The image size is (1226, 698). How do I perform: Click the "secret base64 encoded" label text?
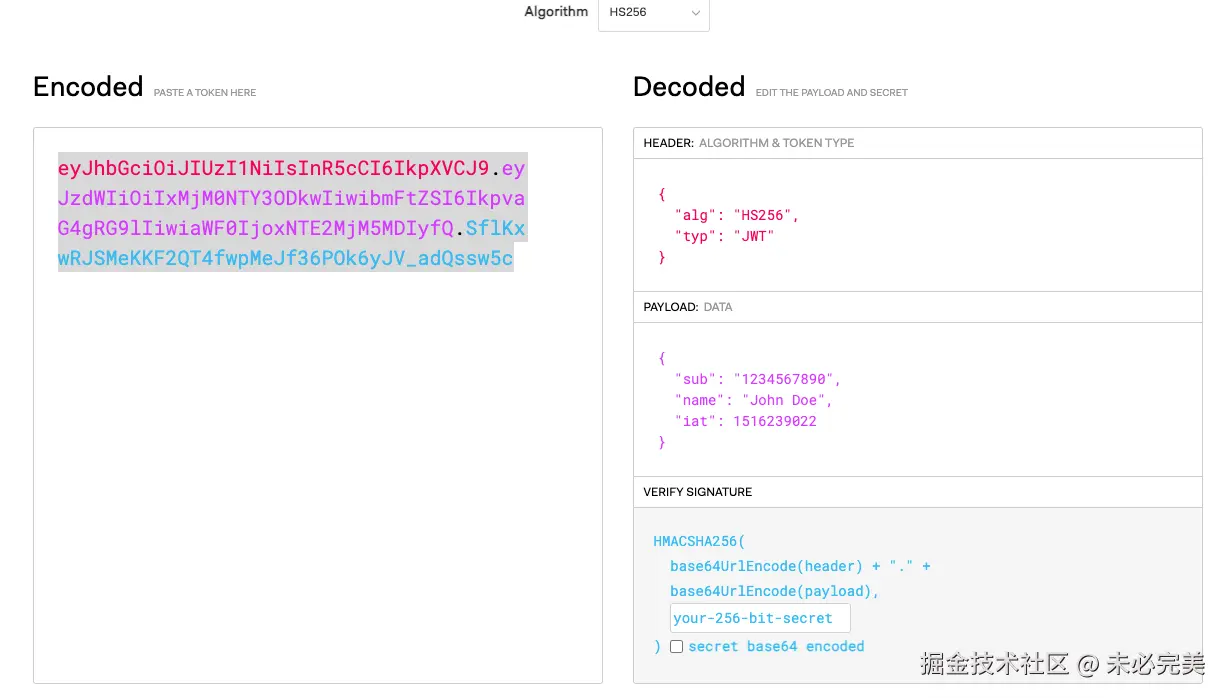(776, 647)
